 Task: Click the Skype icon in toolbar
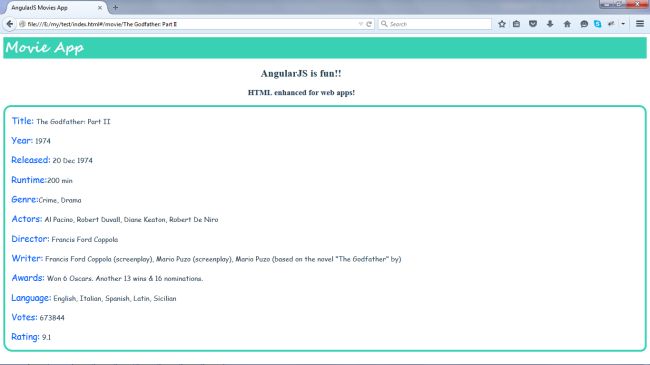click(597, 24)
